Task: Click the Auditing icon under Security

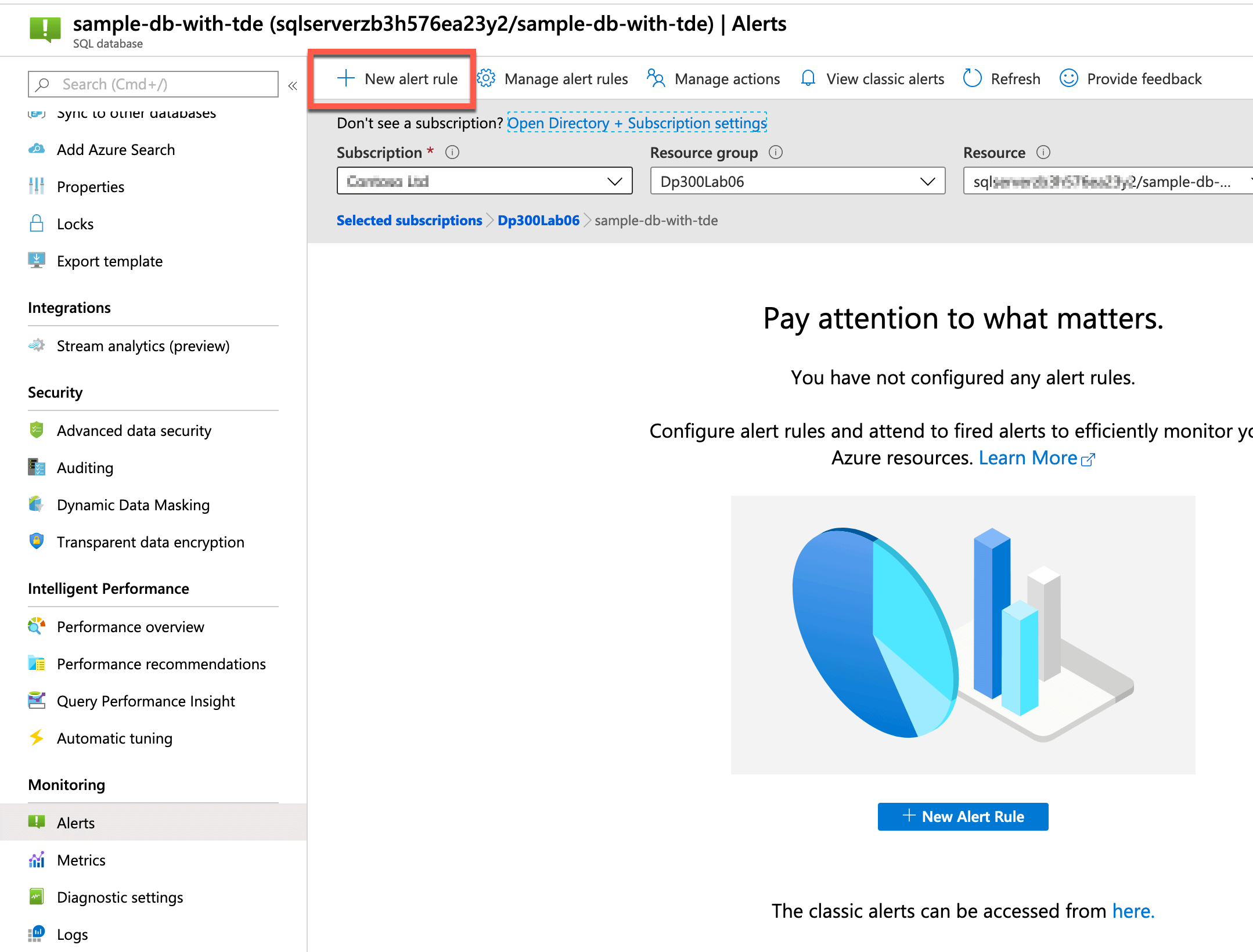Action: 36,467
